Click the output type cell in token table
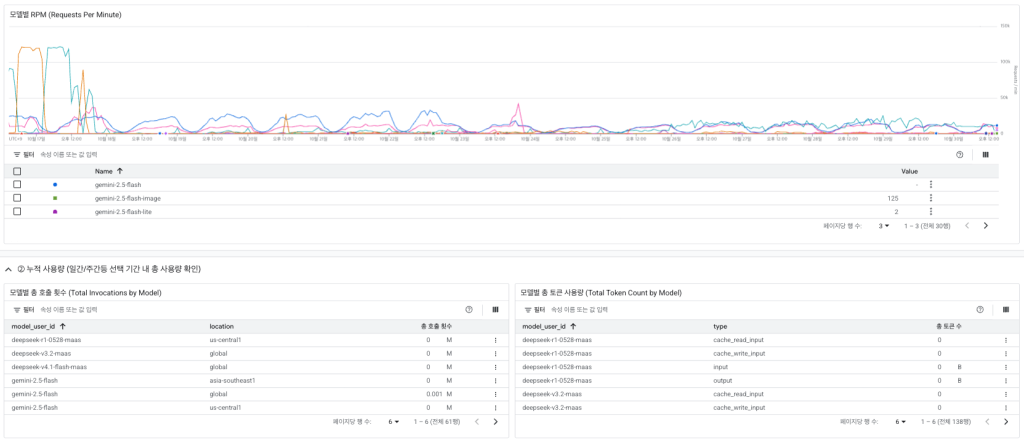 [722, 380]
